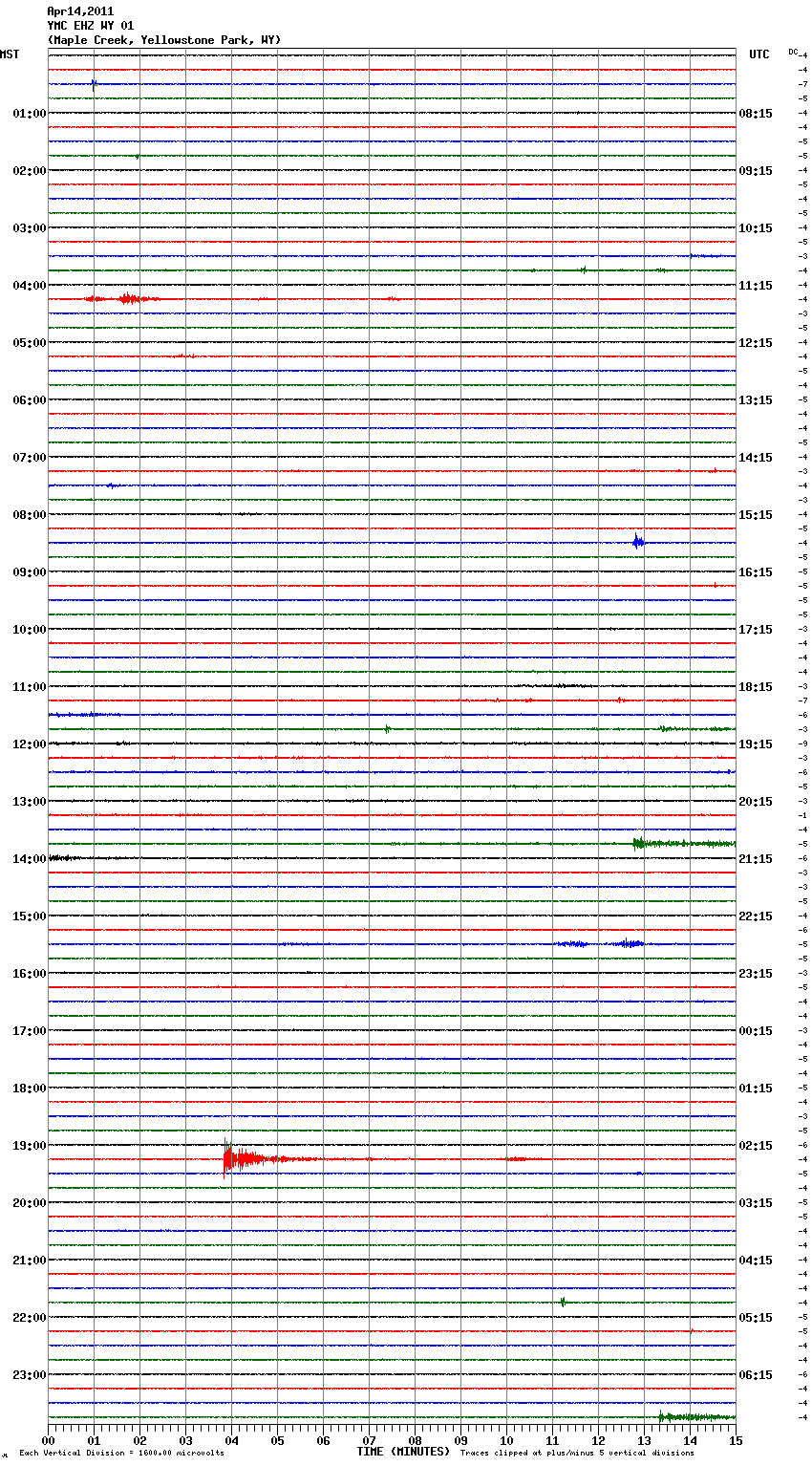Click the green spike on the 21:45 MST trace
Screen dimensions: 812x1466
point(563,1302)
